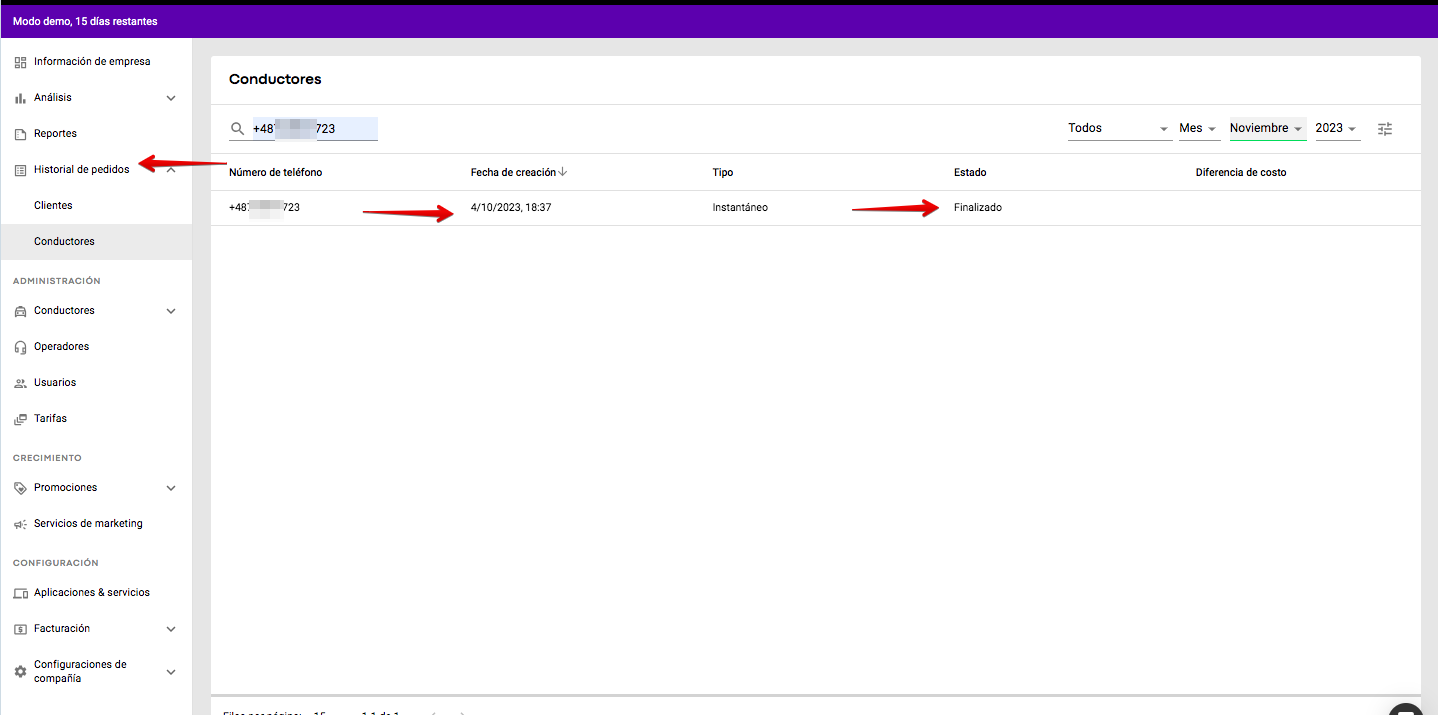The width and height of the screenshot is (1438, 715).
Task: Open Operadores headset icon
Action: tap(20, 347)
